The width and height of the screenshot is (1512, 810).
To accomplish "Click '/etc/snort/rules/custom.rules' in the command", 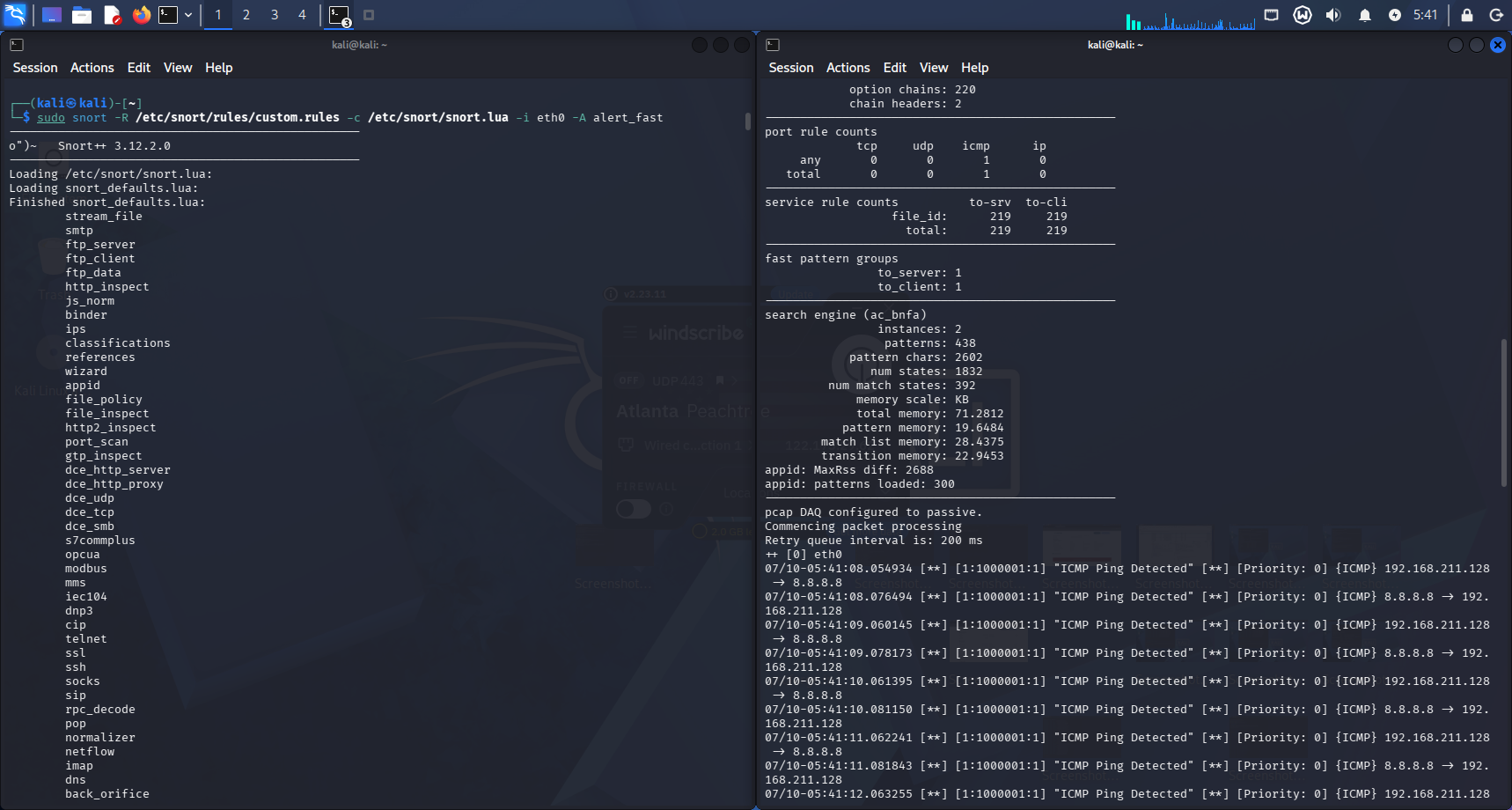I will [238, 117].
